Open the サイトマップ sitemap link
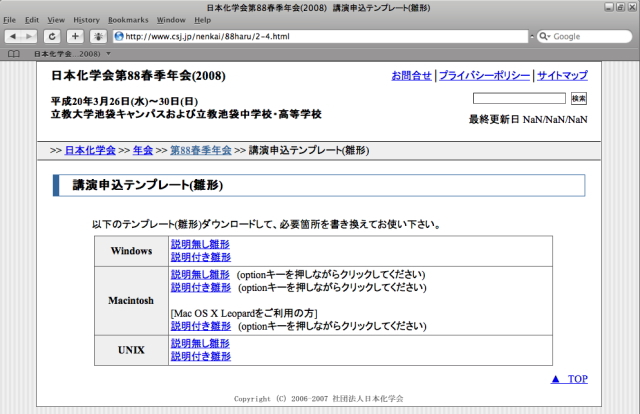 [x=562, y=76]
